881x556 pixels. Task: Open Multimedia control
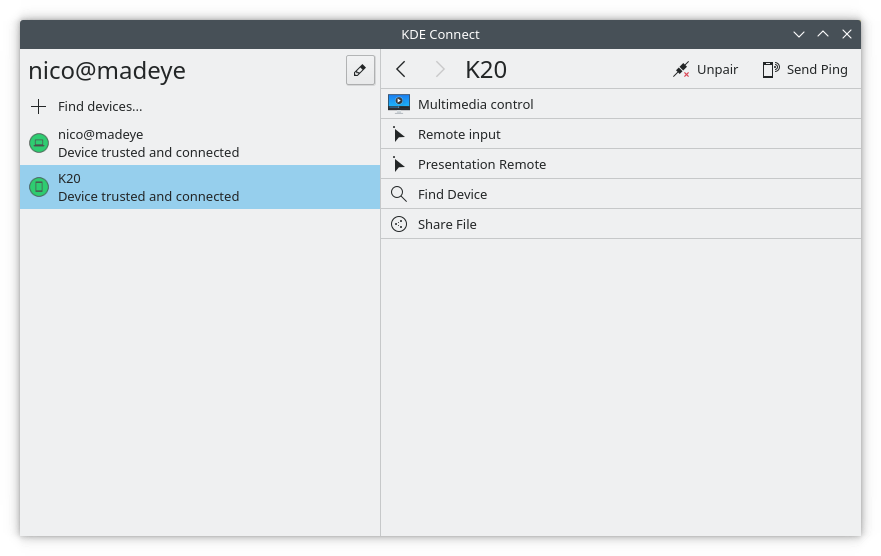tap(476, 104)
